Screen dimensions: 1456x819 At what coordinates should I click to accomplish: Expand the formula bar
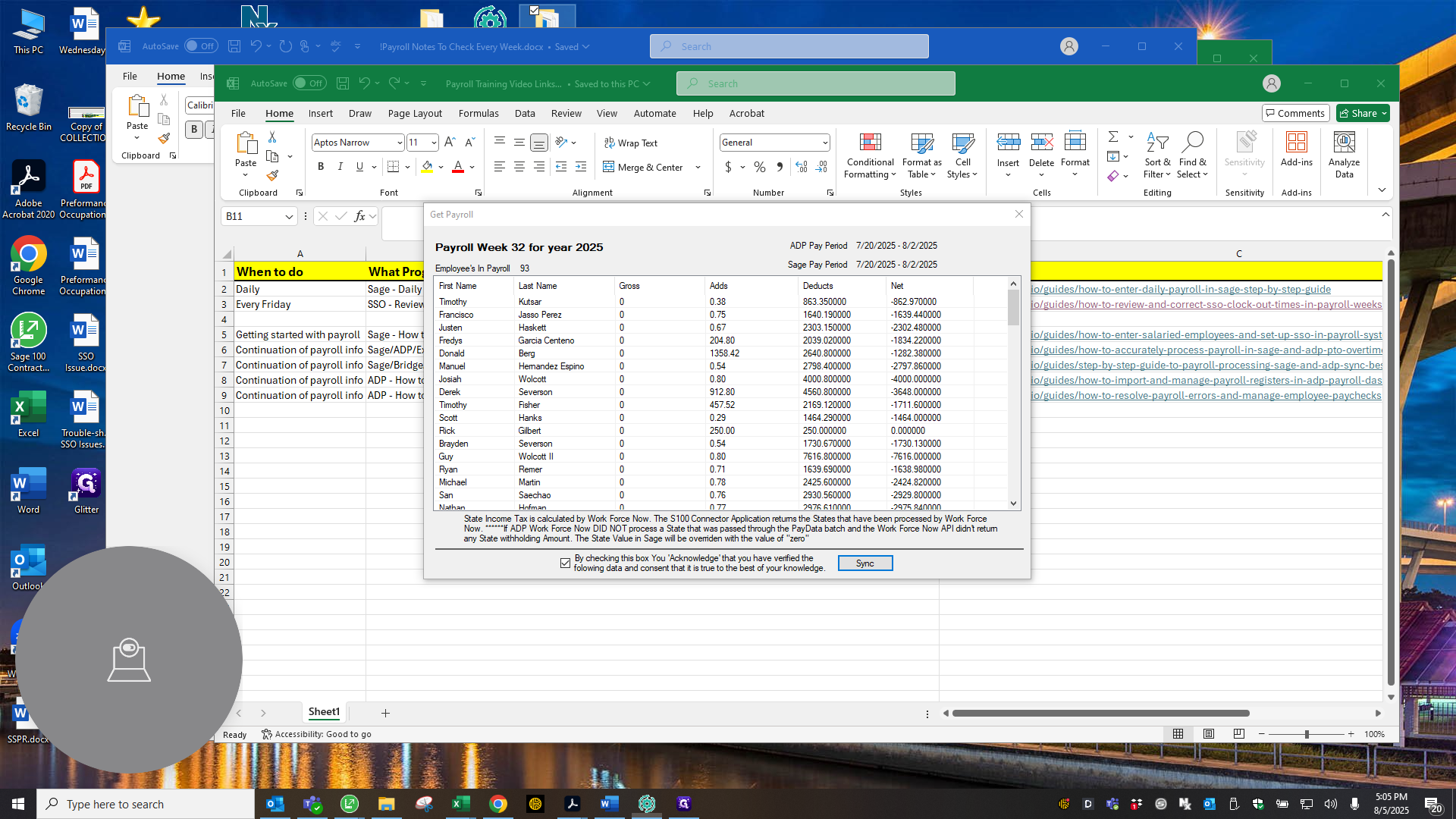1385,215
